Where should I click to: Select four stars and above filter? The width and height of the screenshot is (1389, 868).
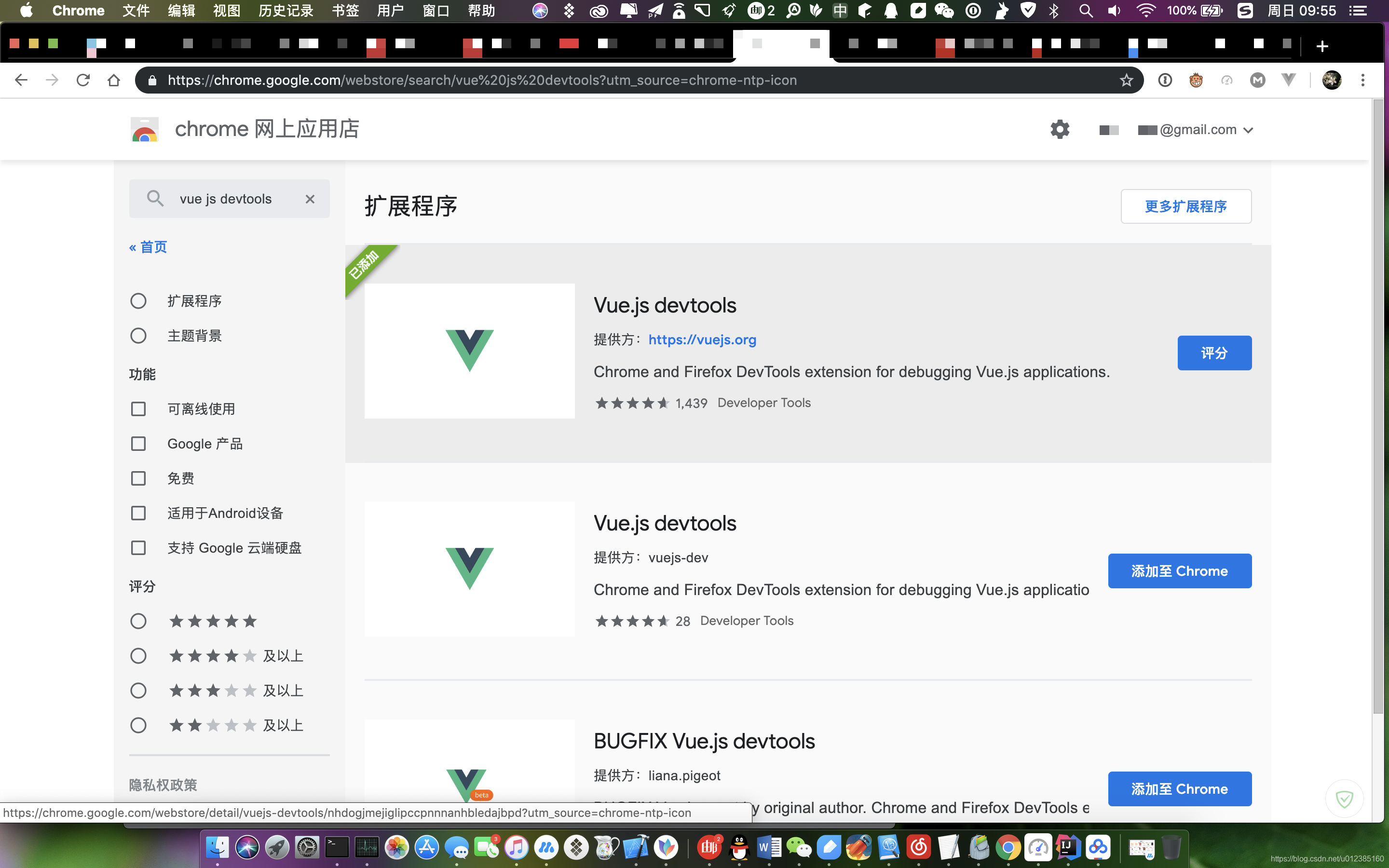[138, 656]
